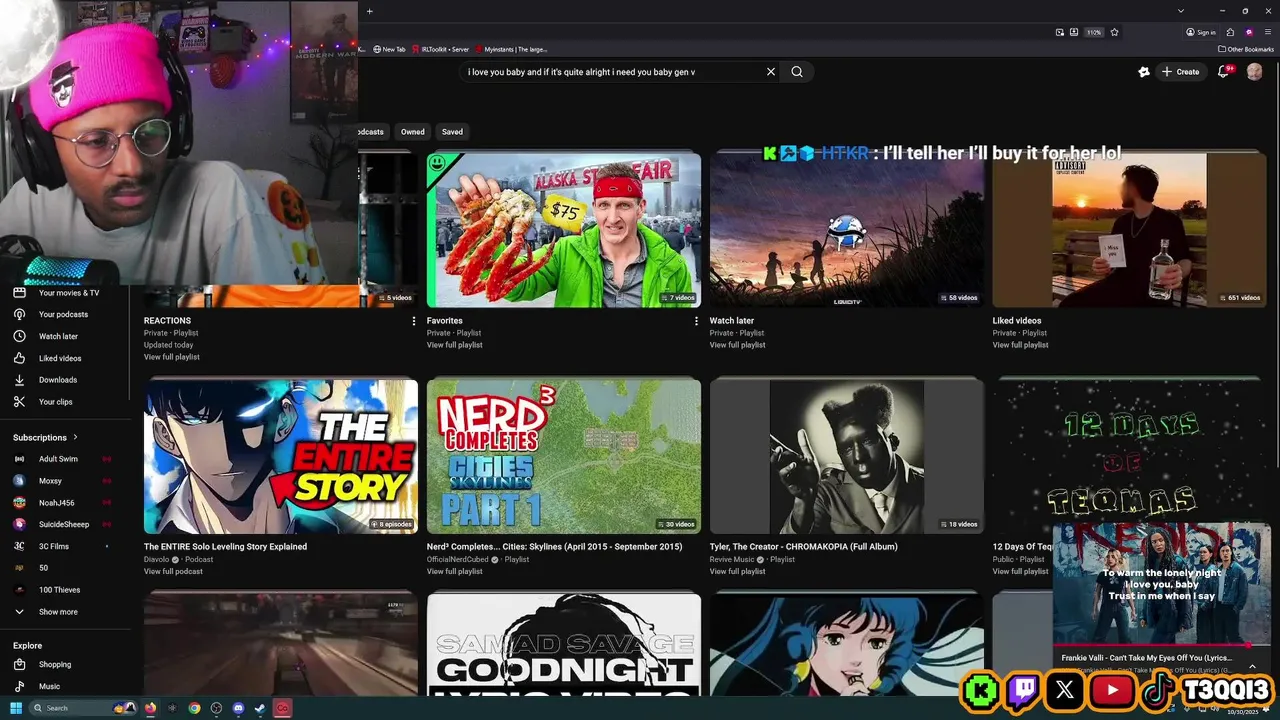Open the Diavolo channel link
This screenshot has width=1280, height=720.
pos(158,559)
